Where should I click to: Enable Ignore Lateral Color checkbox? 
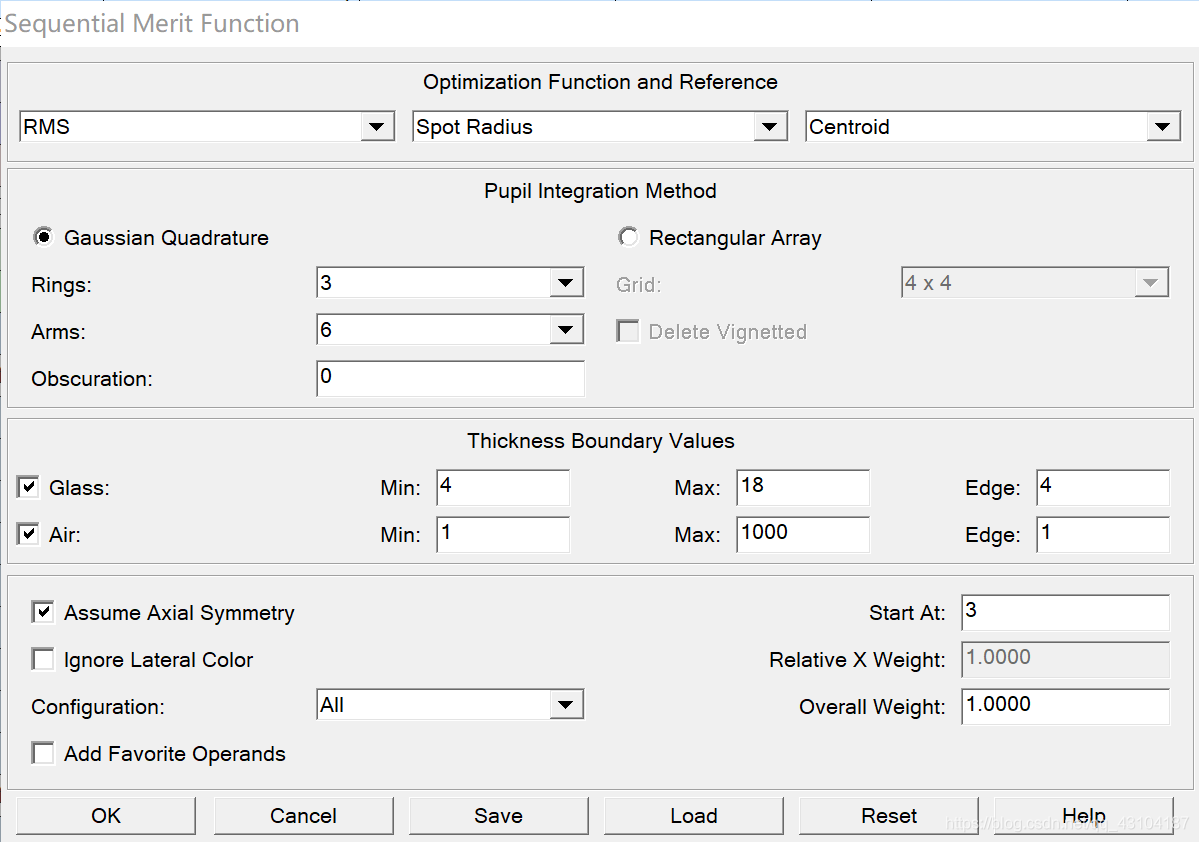coord(44,659)
